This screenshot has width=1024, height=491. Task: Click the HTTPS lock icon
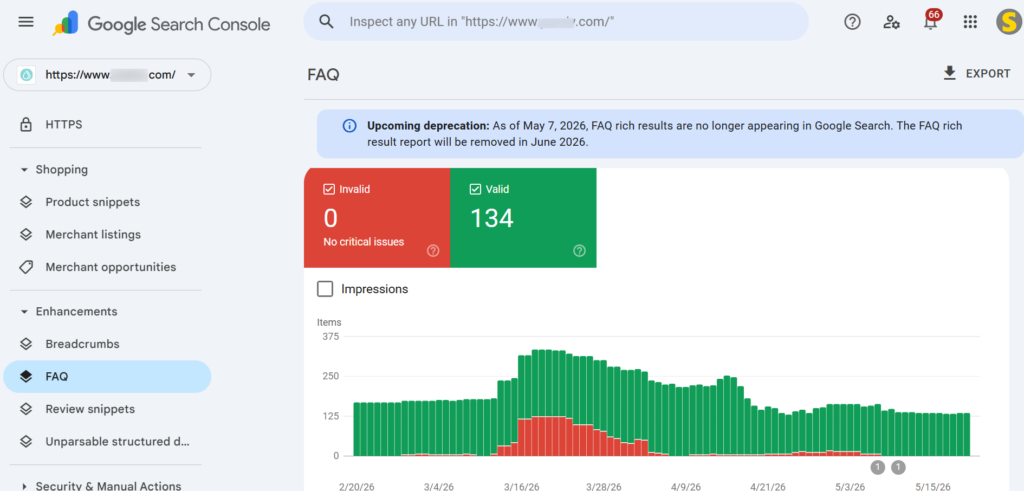point(26,124)
